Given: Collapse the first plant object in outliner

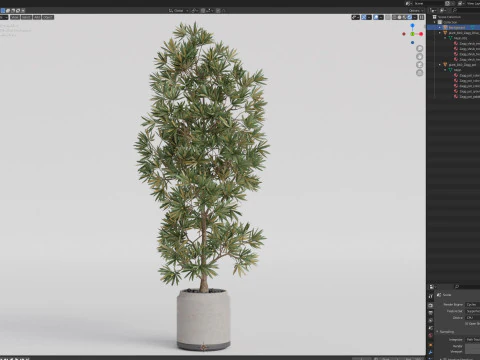Looking at the screenshot, I should point(440,33).
